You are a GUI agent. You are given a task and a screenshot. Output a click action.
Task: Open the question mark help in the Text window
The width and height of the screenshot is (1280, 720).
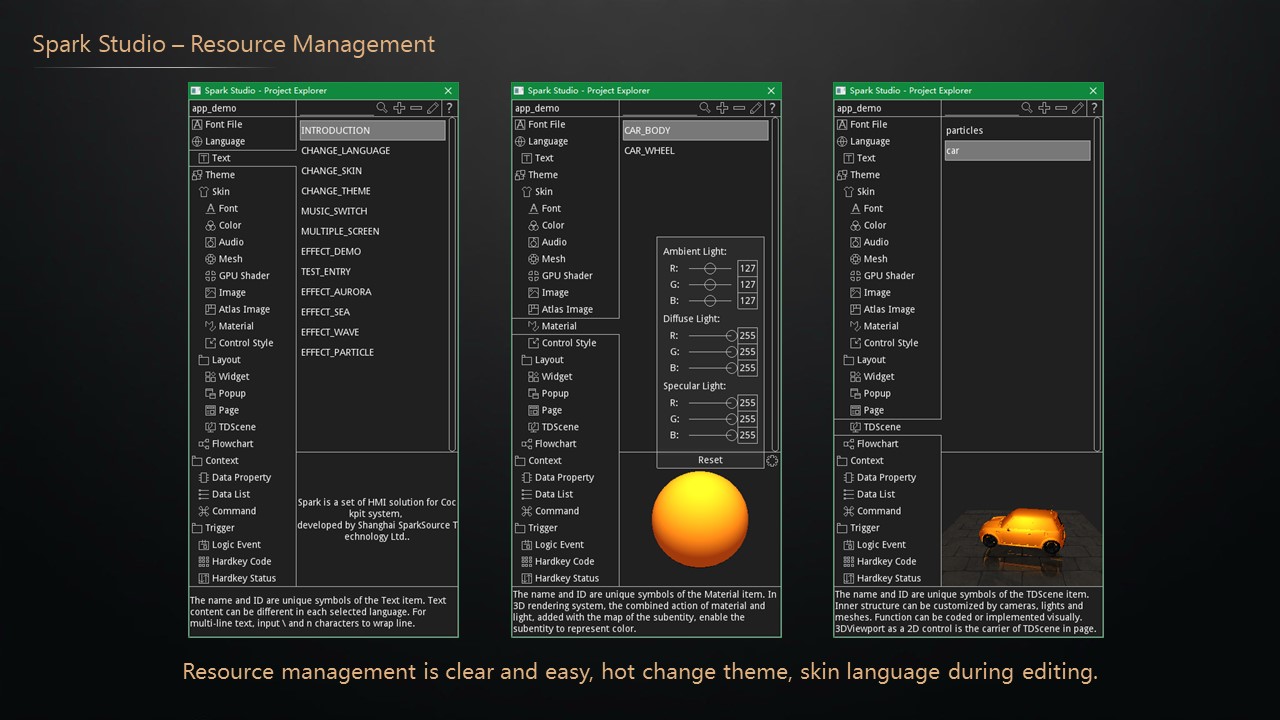(450, 108)
